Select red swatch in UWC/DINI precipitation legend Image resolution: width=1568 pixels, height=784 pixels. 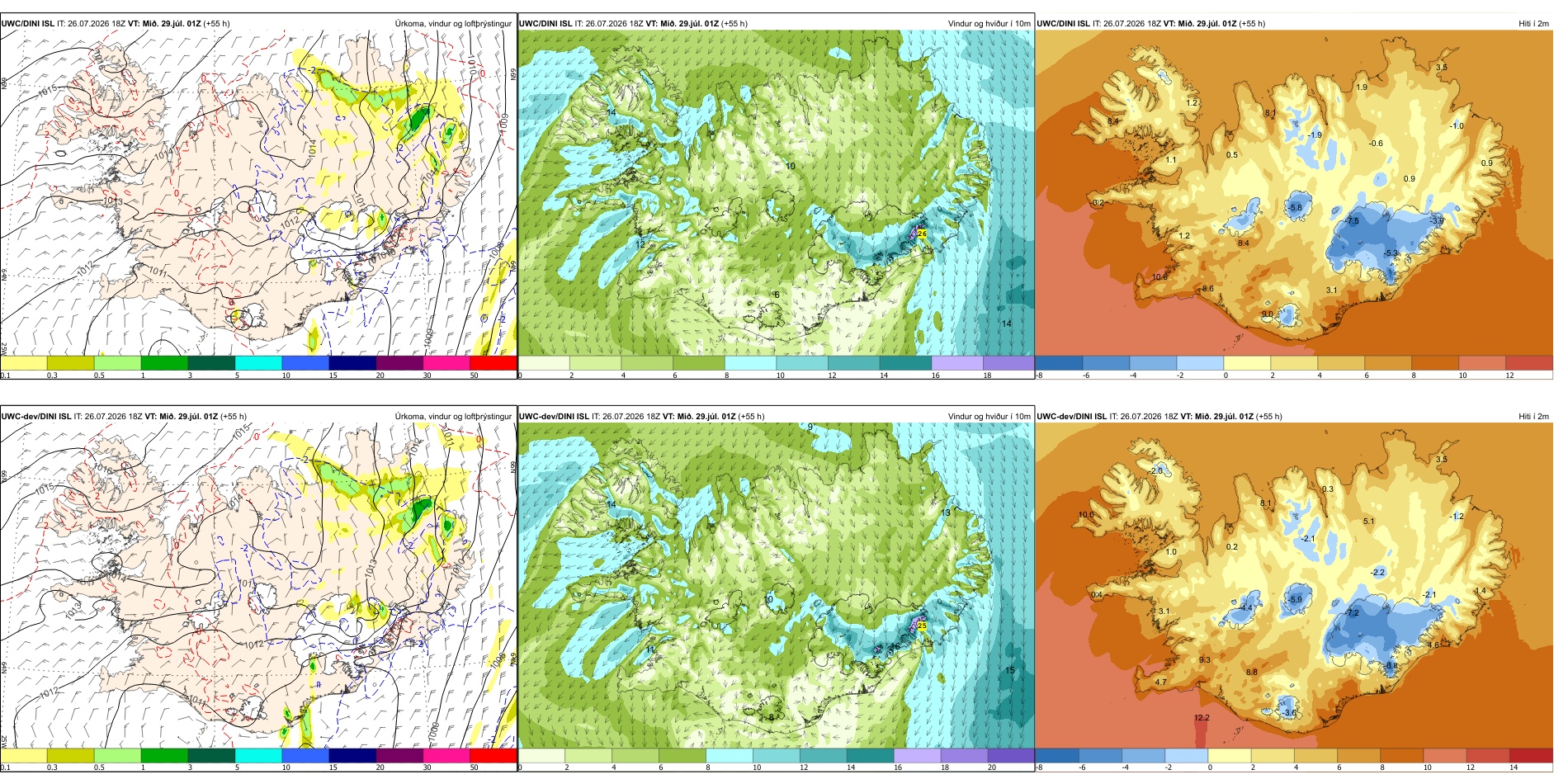pos(494,362)
